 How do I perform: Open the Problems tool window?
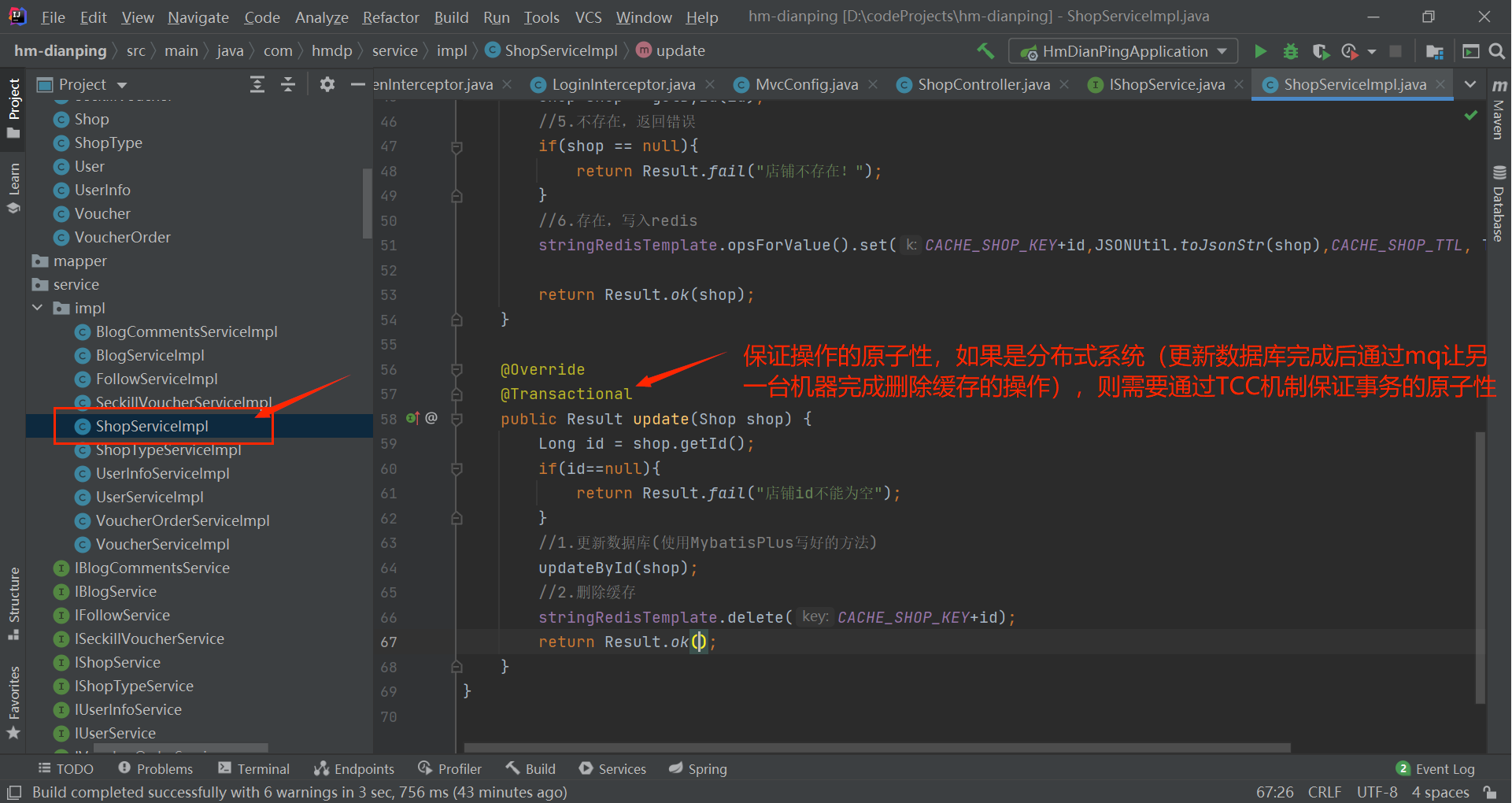pos(155,769)
